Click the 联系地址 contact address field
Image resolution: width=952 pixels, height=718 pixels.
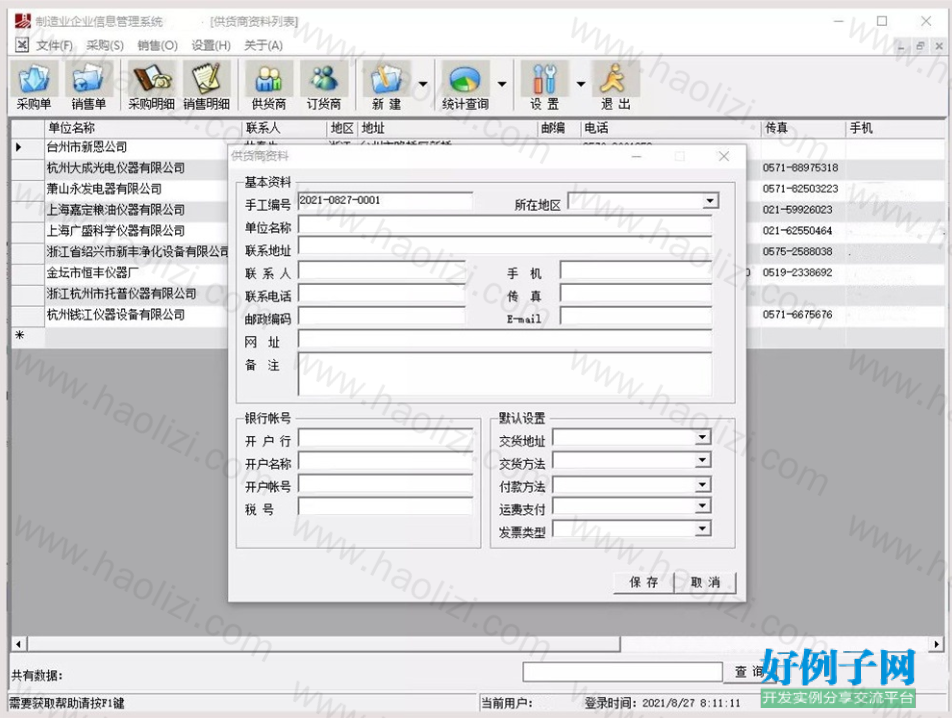click(505, 246)
